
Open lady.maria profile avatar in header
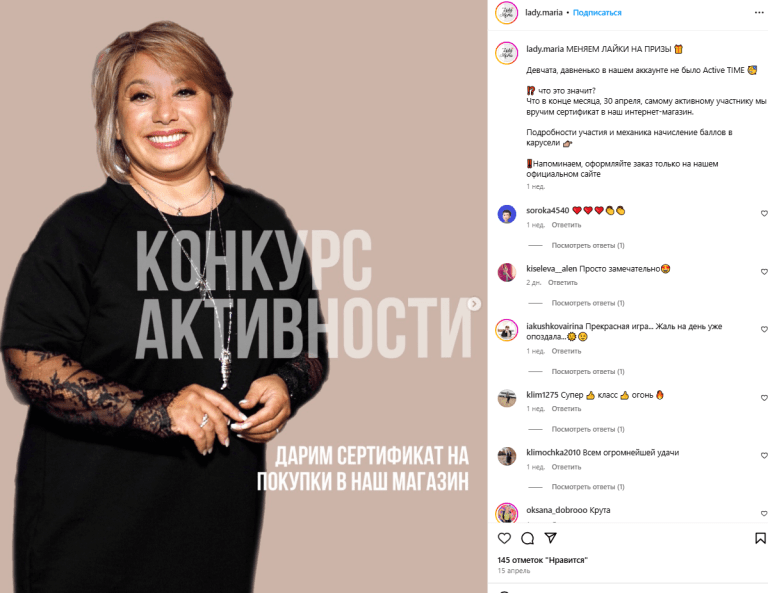[x=506, y=13]
